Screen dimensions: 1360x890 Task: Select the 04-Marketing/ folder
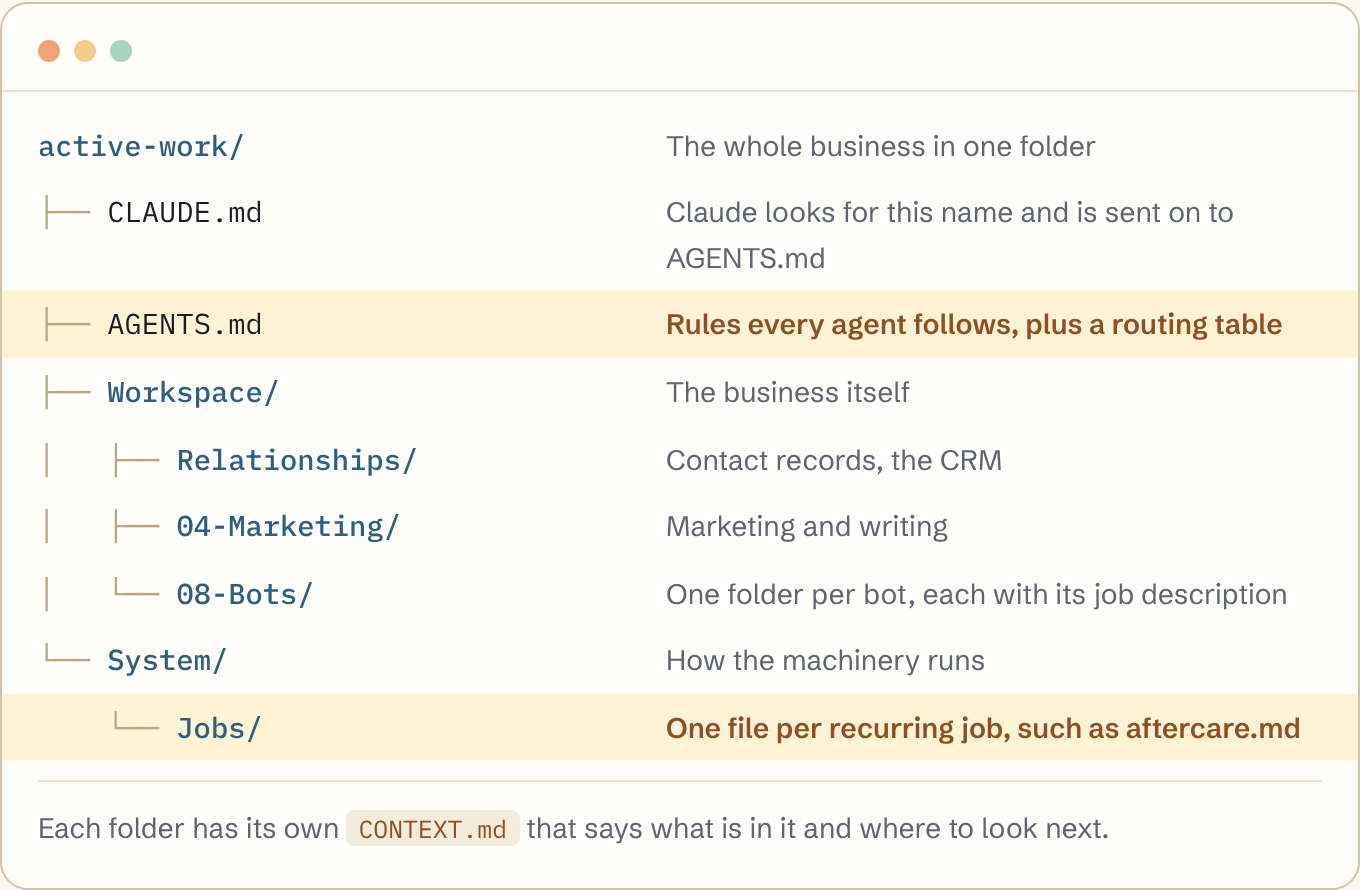(288, 527)
